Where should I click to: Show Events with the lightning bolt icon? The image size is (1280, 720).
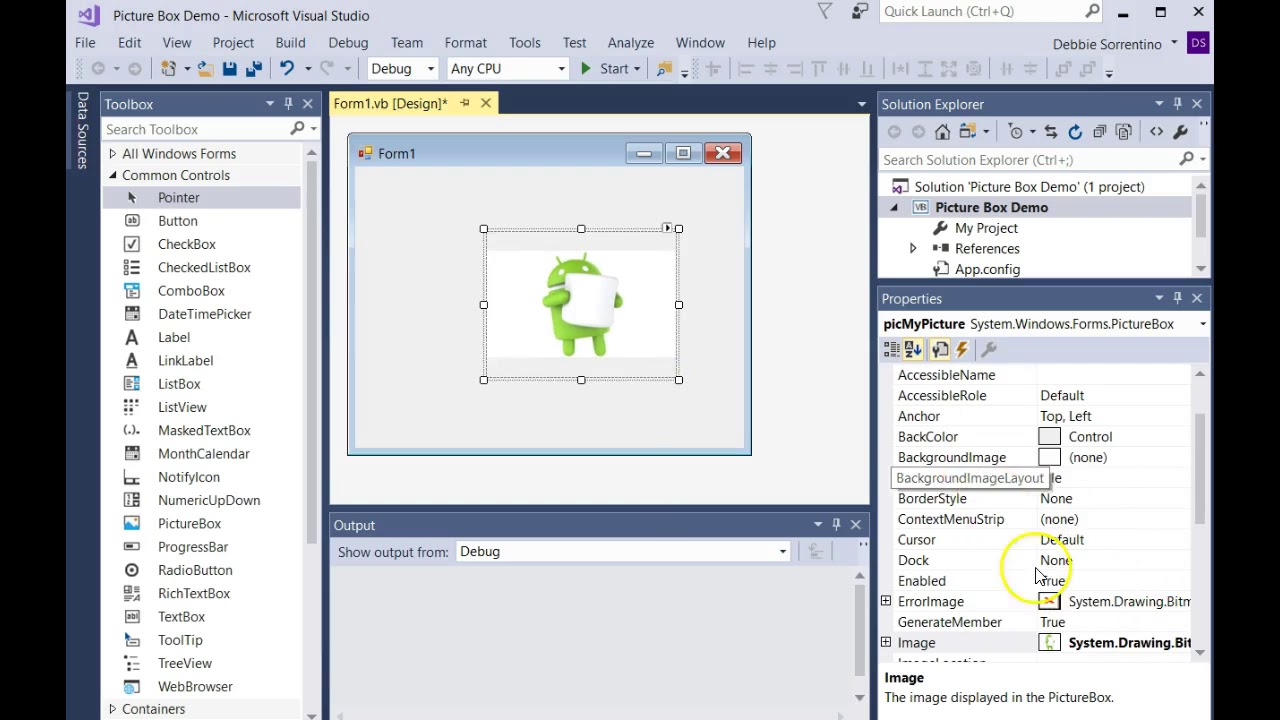962,349
